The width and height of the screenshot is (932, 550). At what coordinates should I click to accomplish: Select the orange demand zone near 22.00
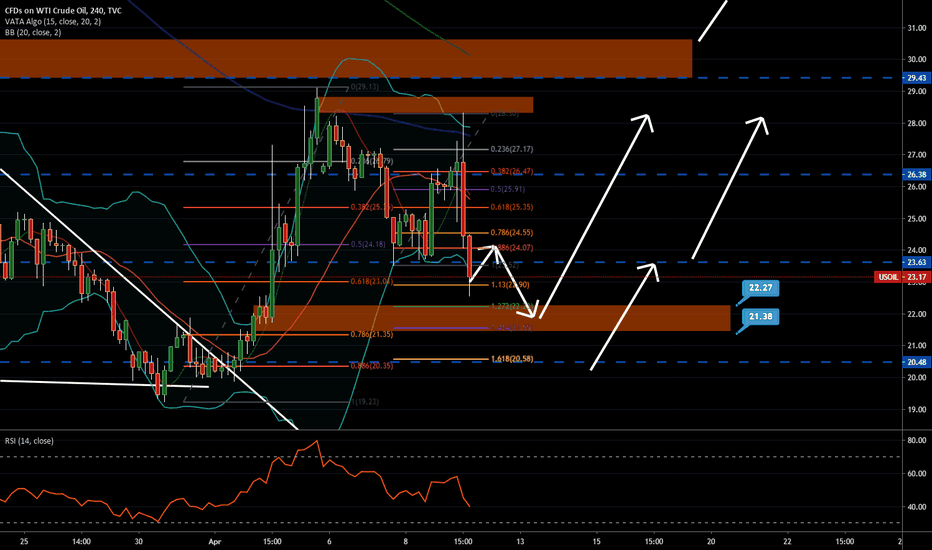coord(492,318)
